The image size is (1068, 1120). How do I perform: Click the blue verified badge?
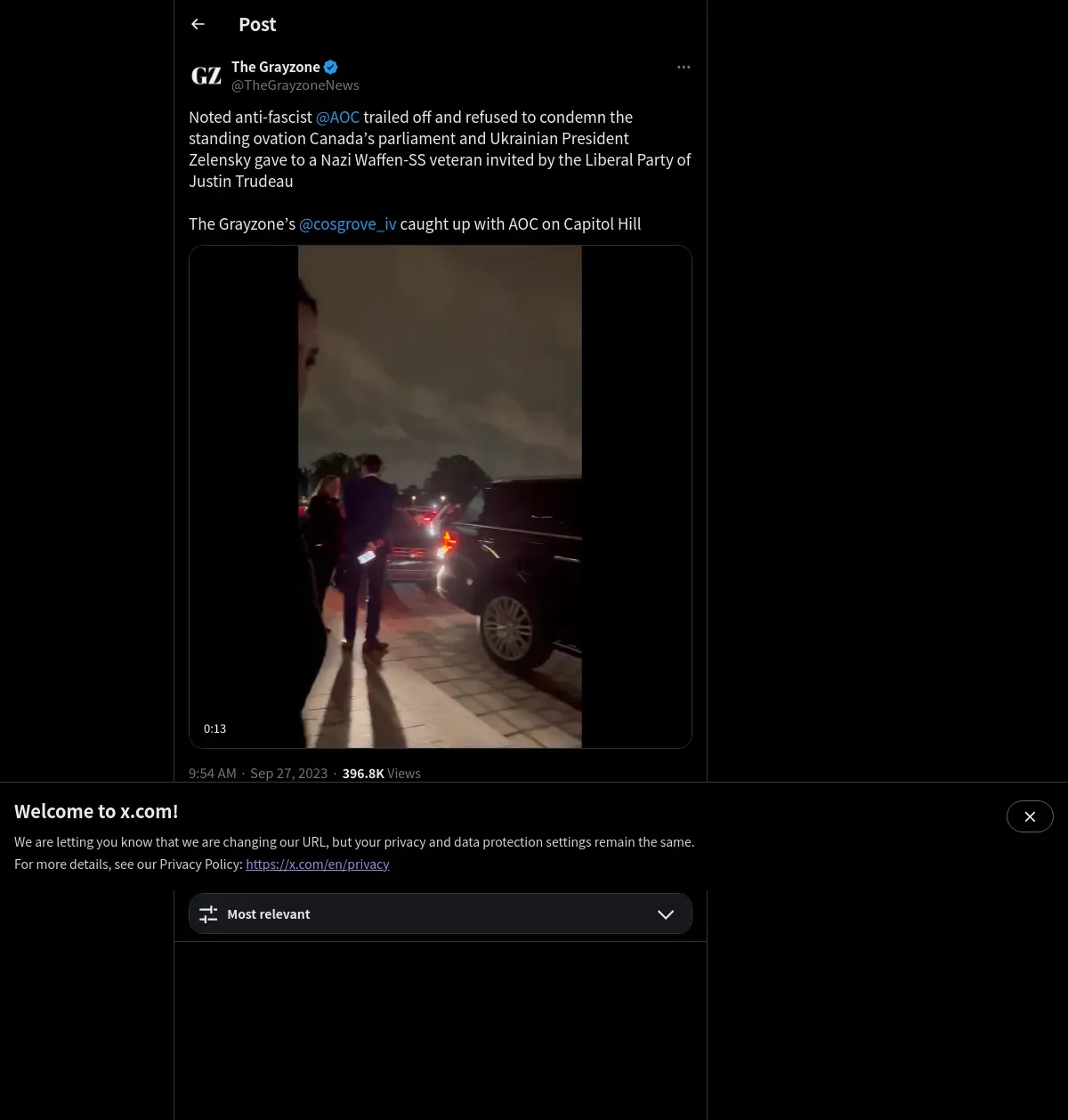[x=330, y=67]
